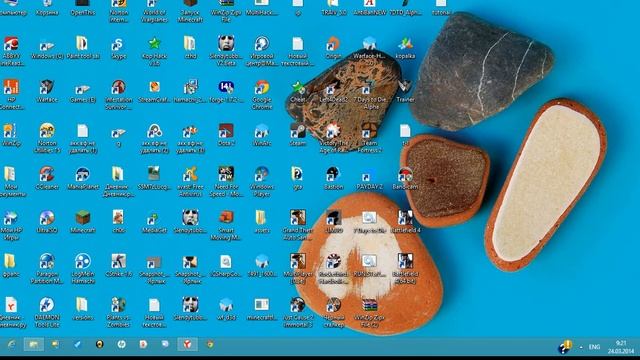This screenshot has height=360, width=640.
Task: Select the WinZip Zip File (2) archive
Action: pyautogui.click(x=369, y=312)
